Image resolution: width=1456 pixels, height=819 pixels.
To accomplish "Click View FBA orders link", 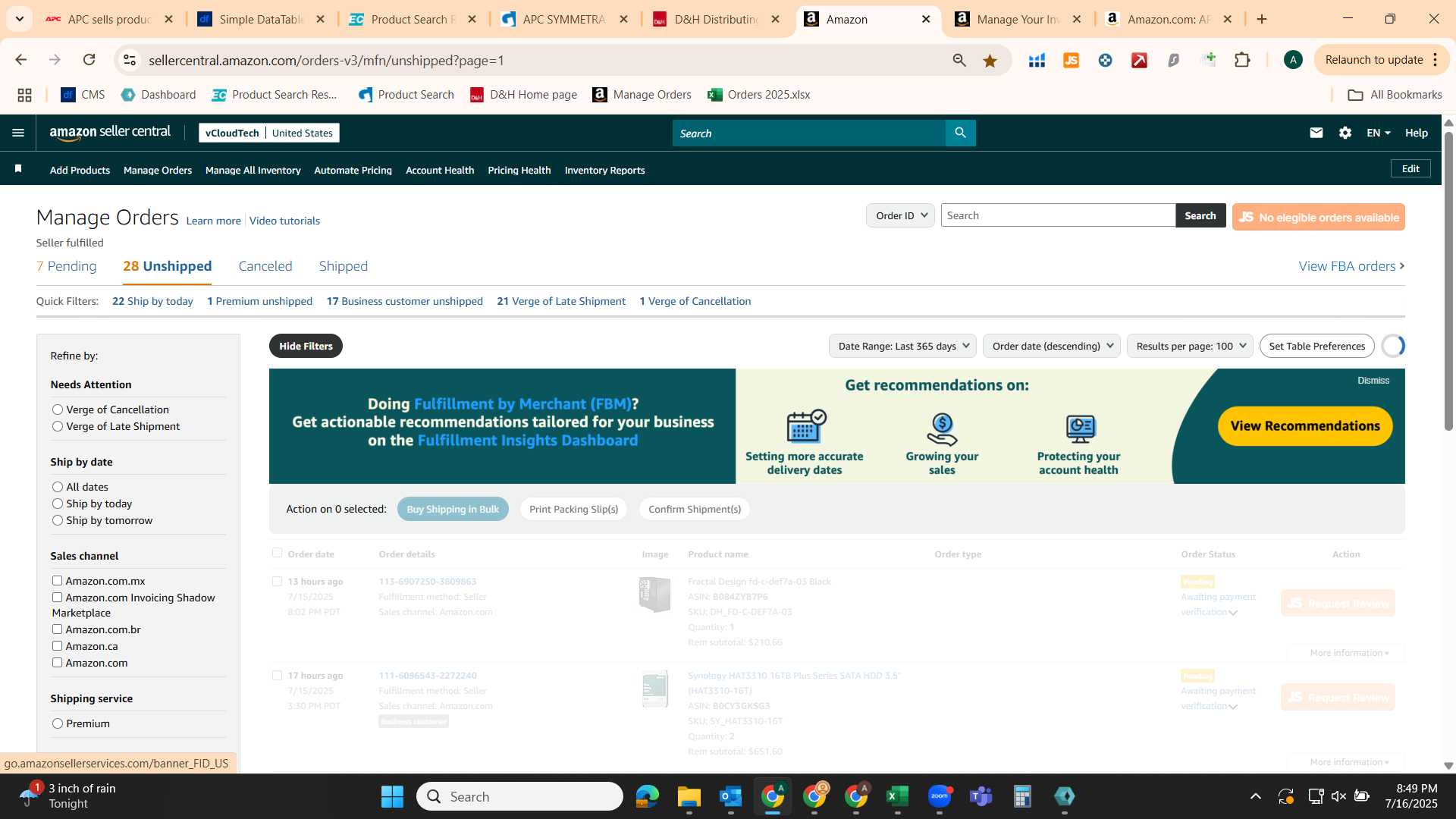I will pos(1351,266).
